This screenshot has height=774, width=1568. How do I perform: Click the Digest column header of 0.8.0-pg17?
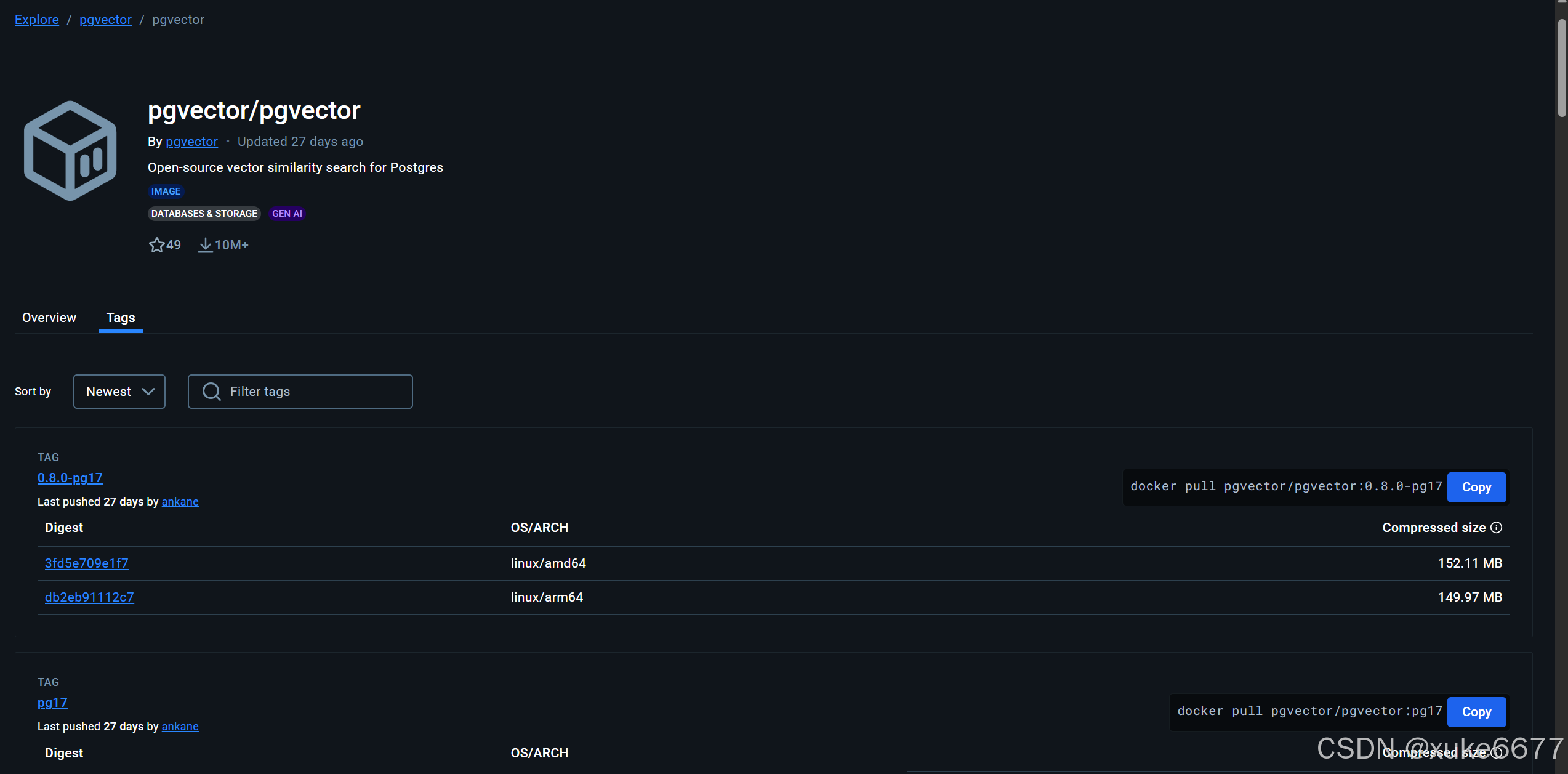tap(64, 528)
